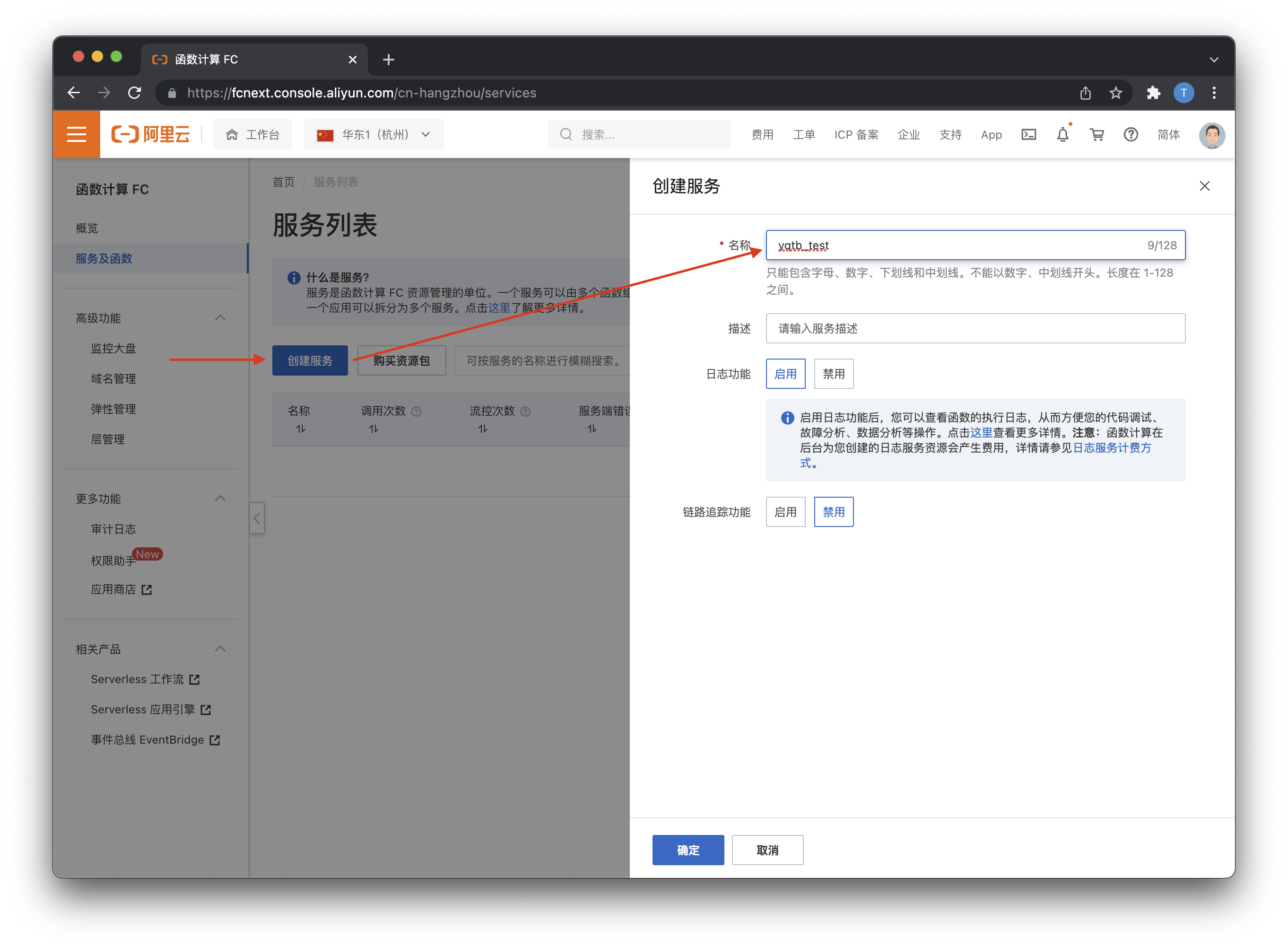This screenshot has width=1288, height=948.
Task: Click info icon next to 调用次数
Action: 417,412
